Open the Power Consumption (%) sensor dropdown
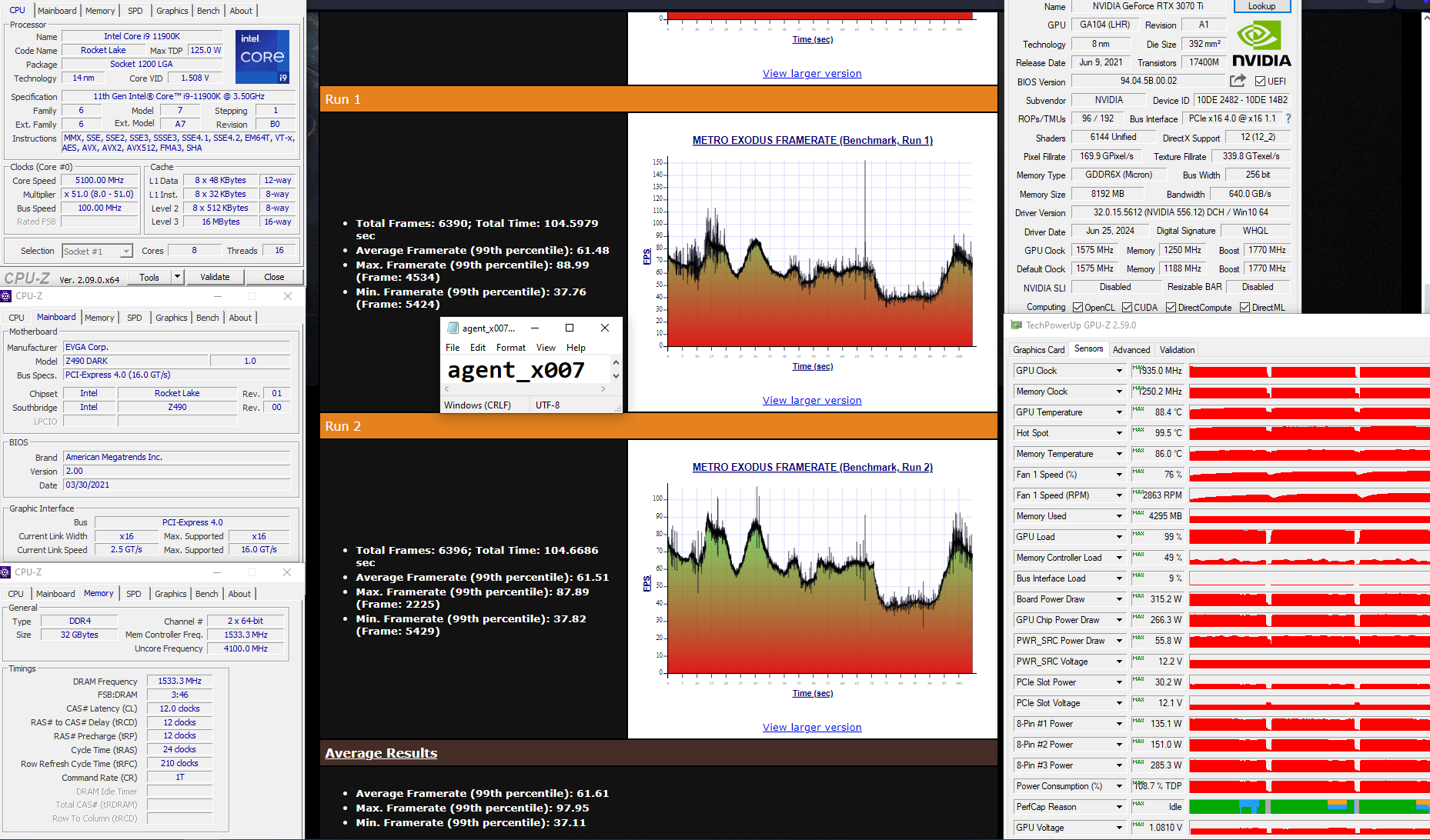 tap(1119, 786)
